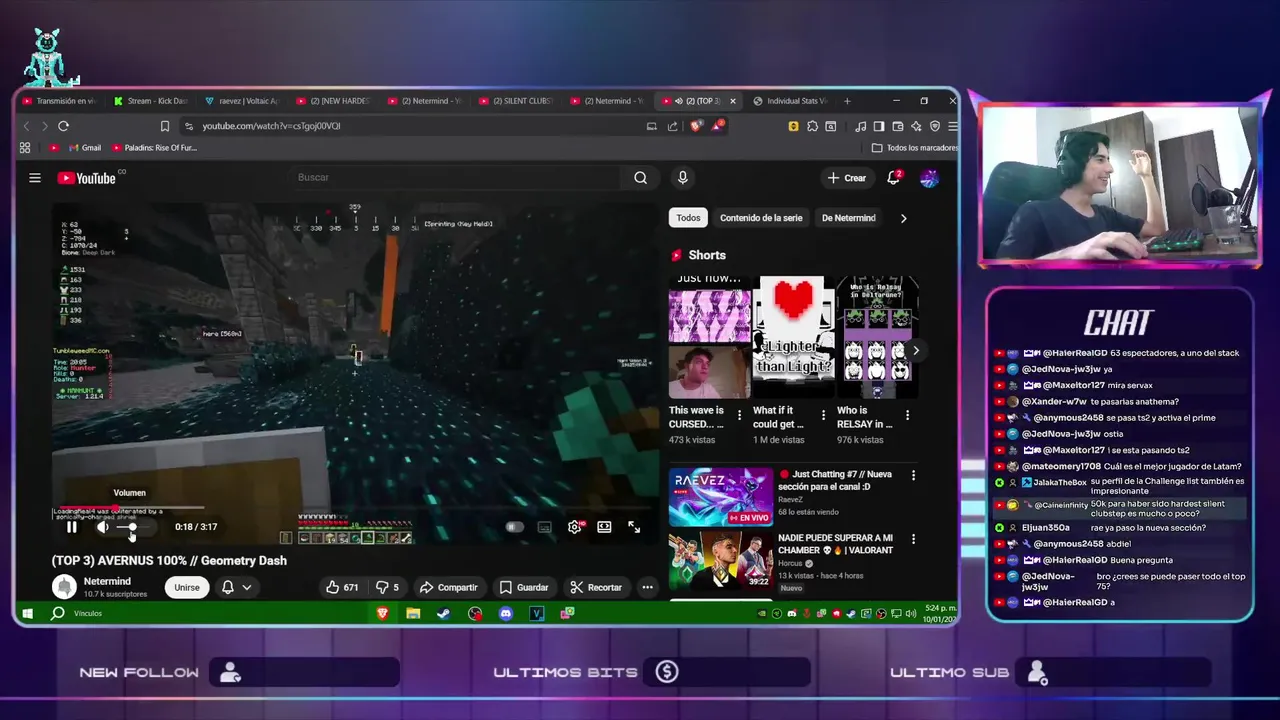
Task: Select the De Netermind chip
Action: (848, 217)
